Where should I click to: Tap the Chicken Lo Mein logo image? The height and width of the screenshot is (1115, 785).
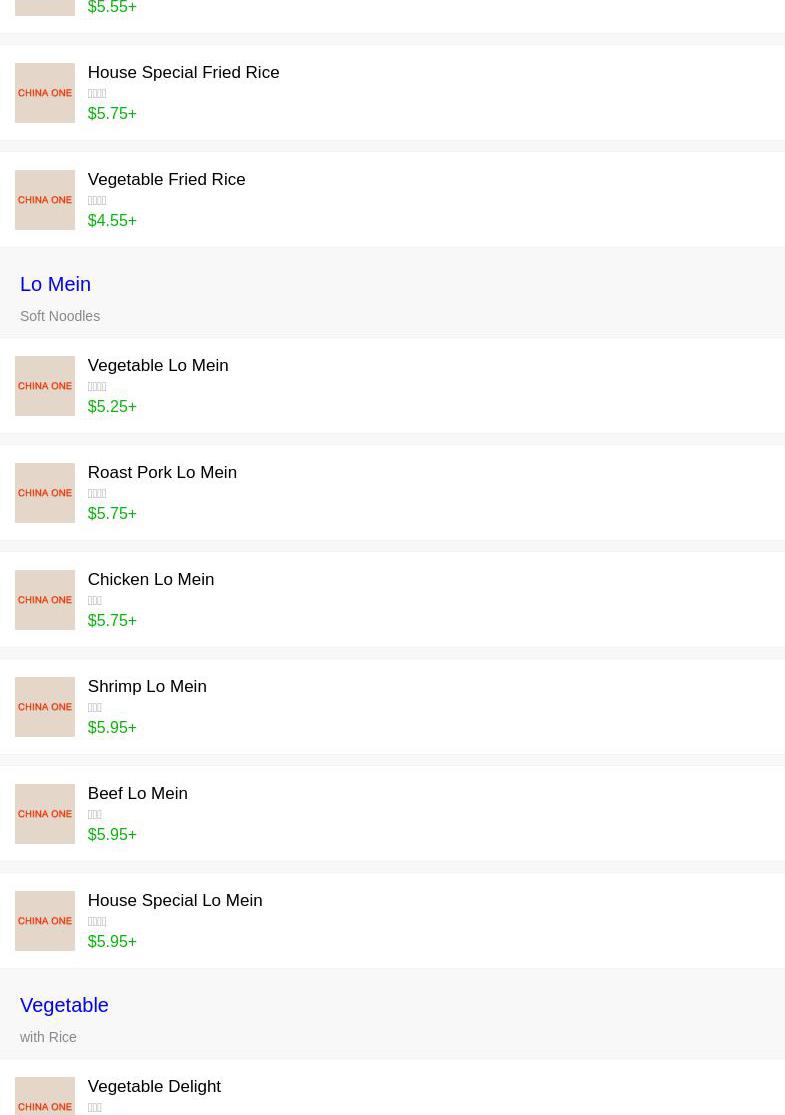(x=45, y=600)
